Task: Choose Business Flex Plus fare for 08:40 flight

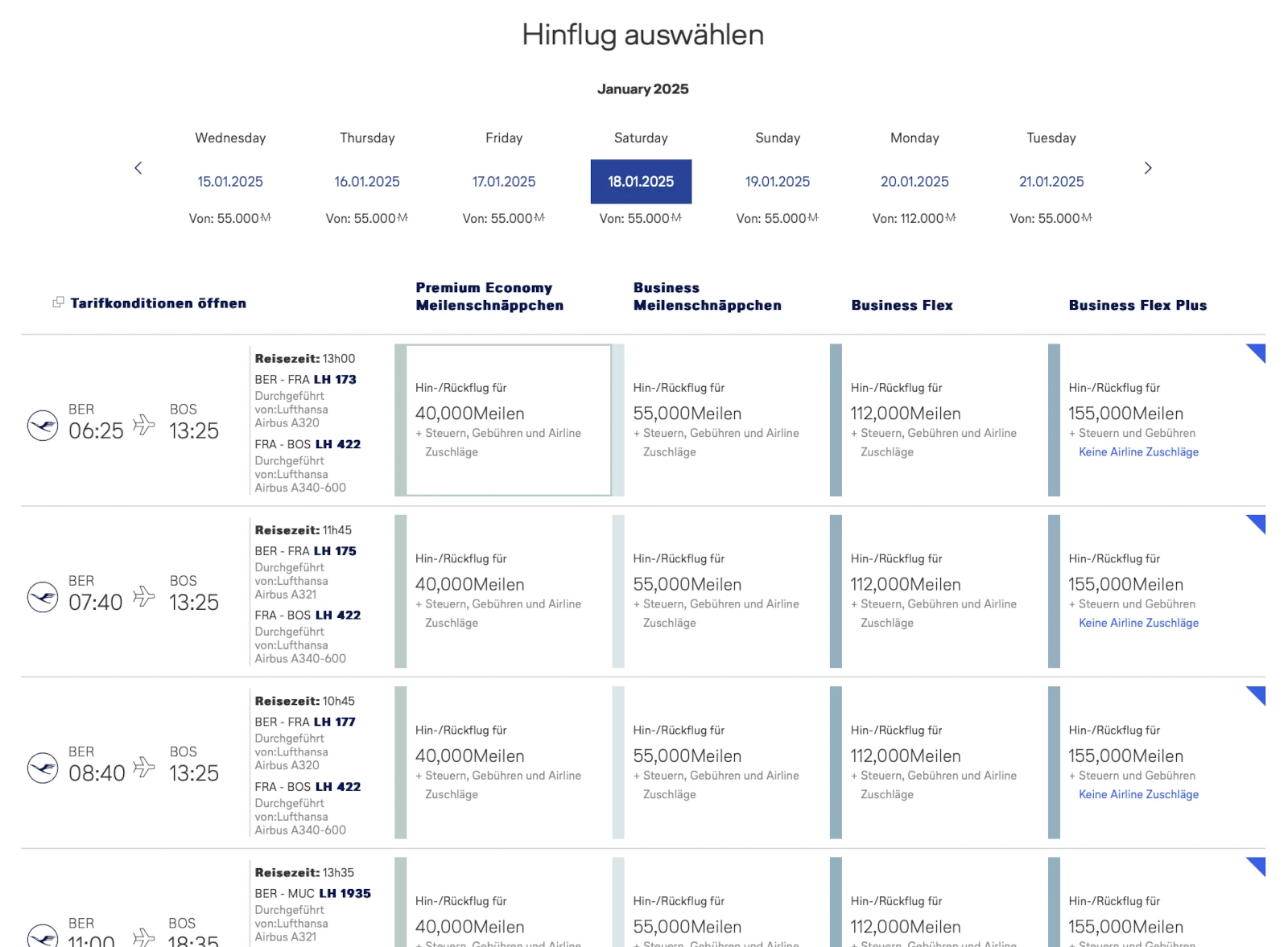Action: 1157,763
